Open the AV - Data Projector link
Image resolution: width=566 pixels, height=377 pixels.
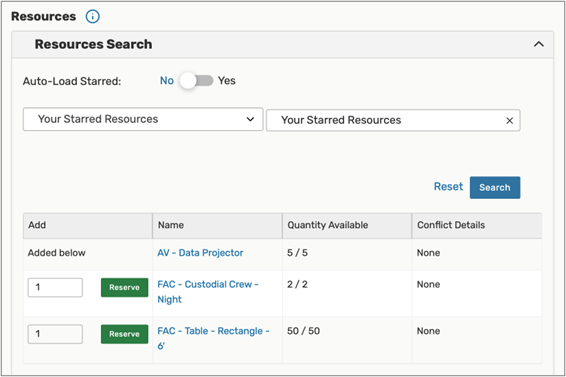tap(200, 253)
